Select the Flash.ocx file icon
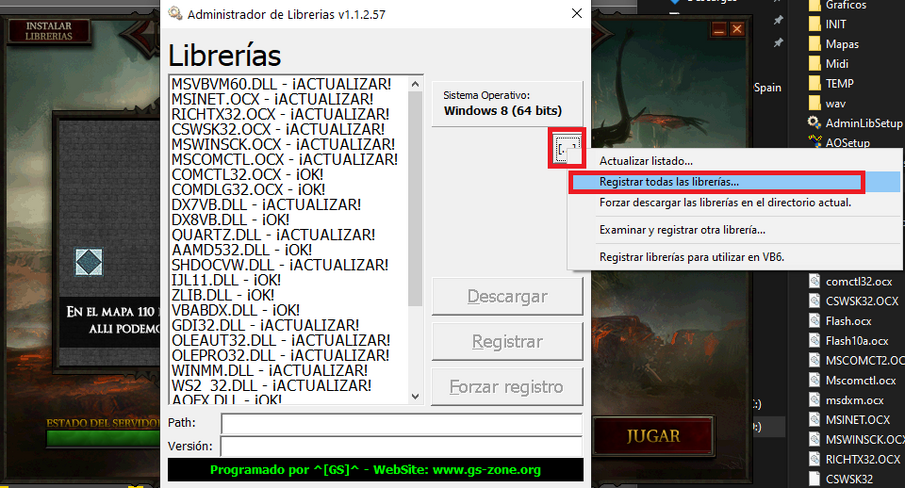This screenshot has height=488, width=905. pyautogui.click(x=814, y=321)
